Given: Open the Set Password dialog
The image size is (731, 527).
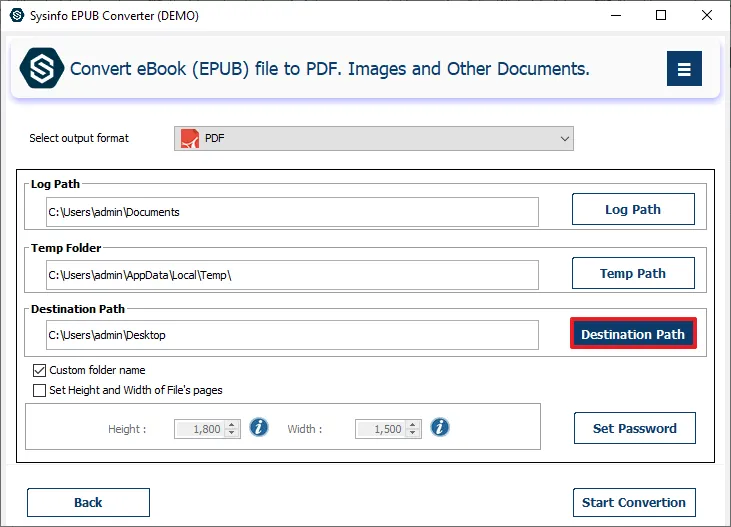Looking at the screenshot, I should click(634, 428).
